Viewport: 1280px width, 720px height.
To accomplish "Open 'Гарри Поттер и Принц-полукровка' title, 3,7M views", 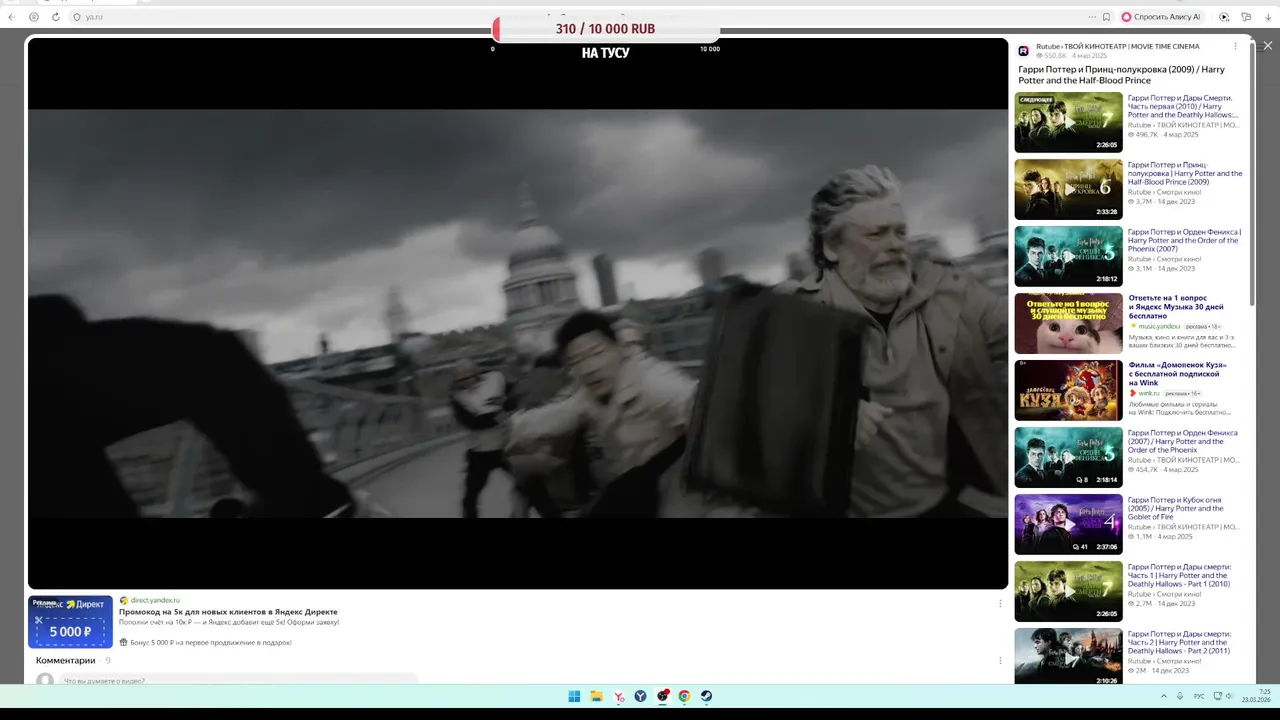I will (1185, 173).
